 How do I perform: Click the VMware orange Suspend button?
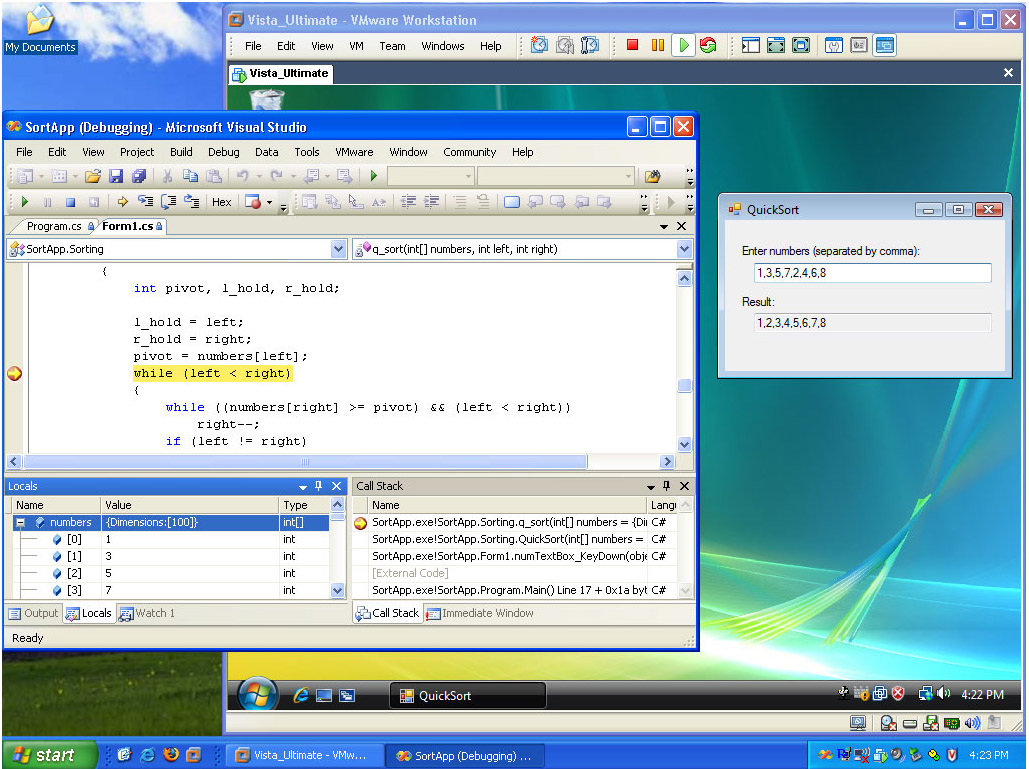658,45
